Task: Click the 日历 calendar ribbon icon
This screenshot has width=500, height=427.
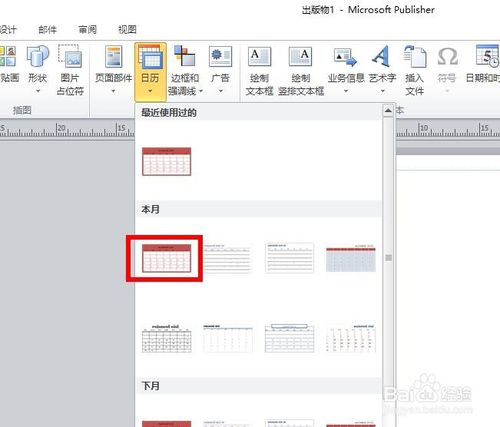Action: (x=150, y=57)
